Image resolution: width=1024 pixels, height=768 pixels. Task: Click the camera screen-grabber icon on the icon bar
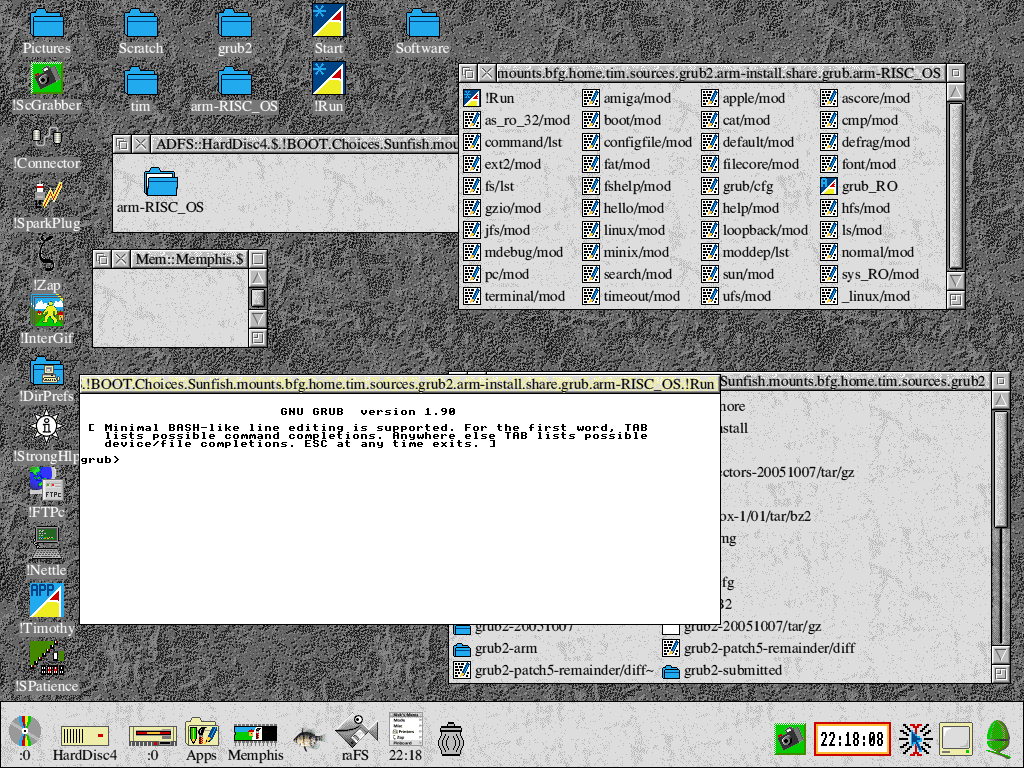point(790,739)
